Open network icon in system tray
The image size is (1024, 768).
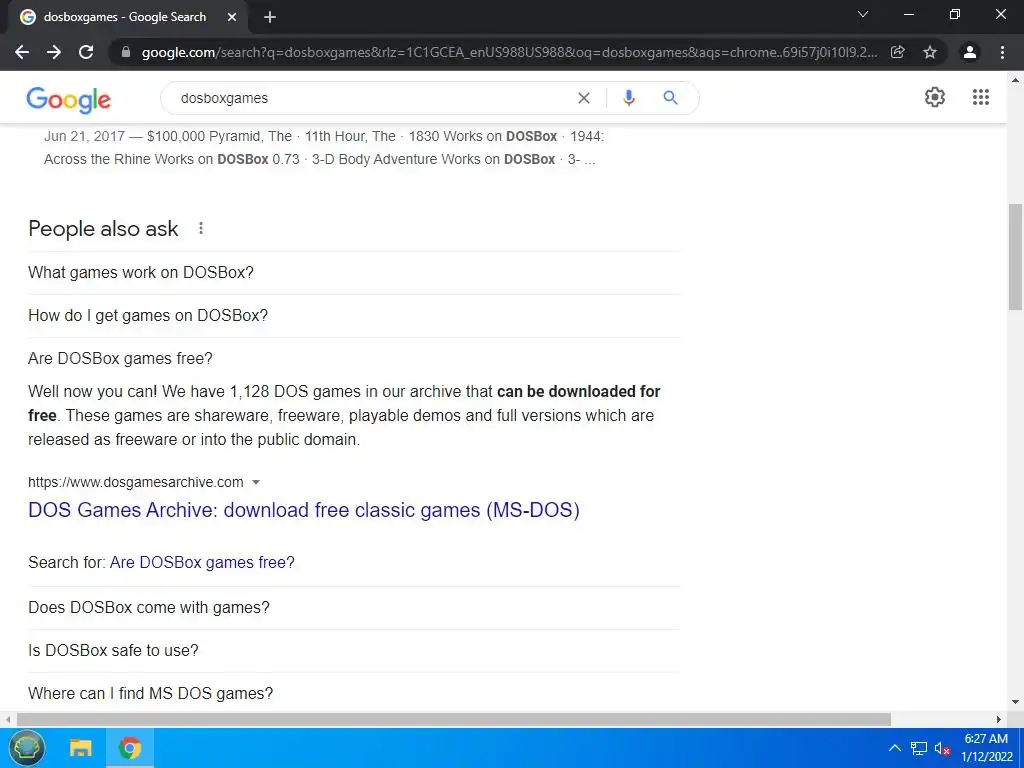pyautogui.click(x=919, y=748)
